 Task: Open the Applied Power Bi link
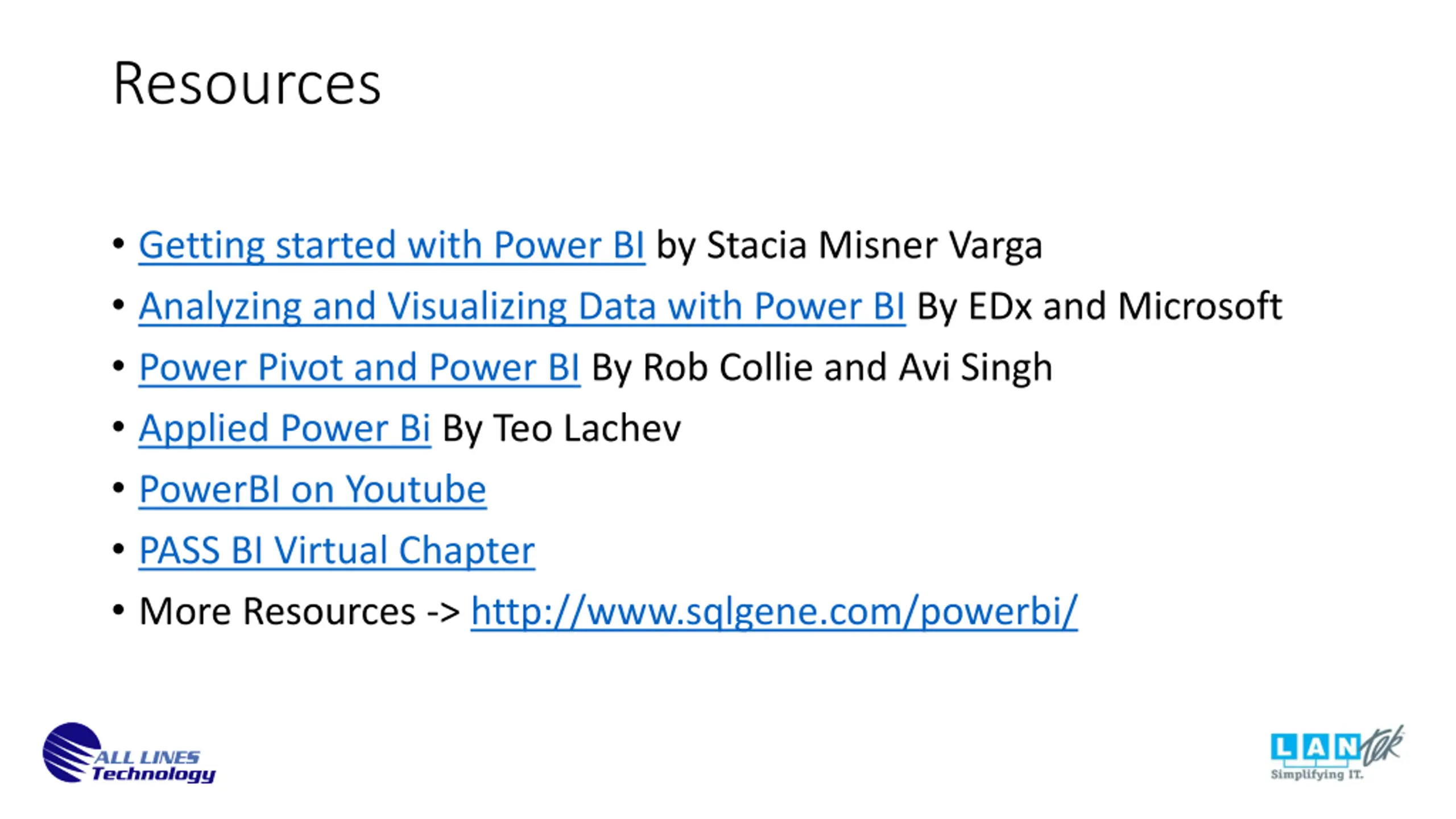coord(284,429)
